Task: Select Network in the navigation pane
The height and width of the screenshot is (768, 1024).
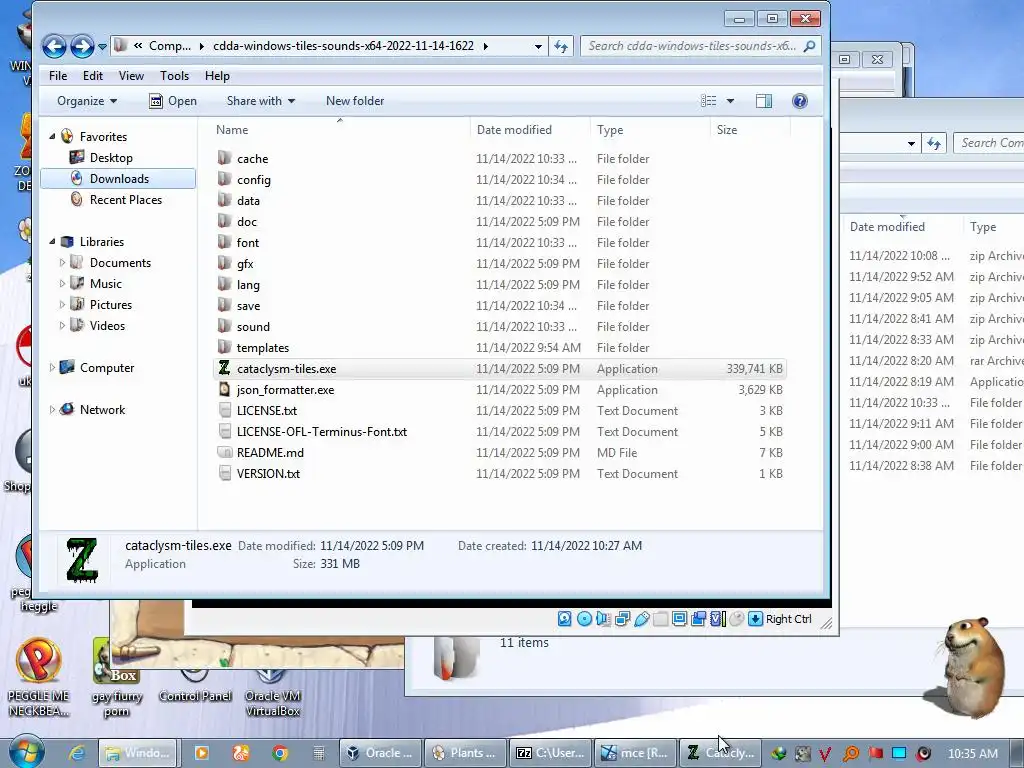Action: pyautogui.click(x=102, y=410)
